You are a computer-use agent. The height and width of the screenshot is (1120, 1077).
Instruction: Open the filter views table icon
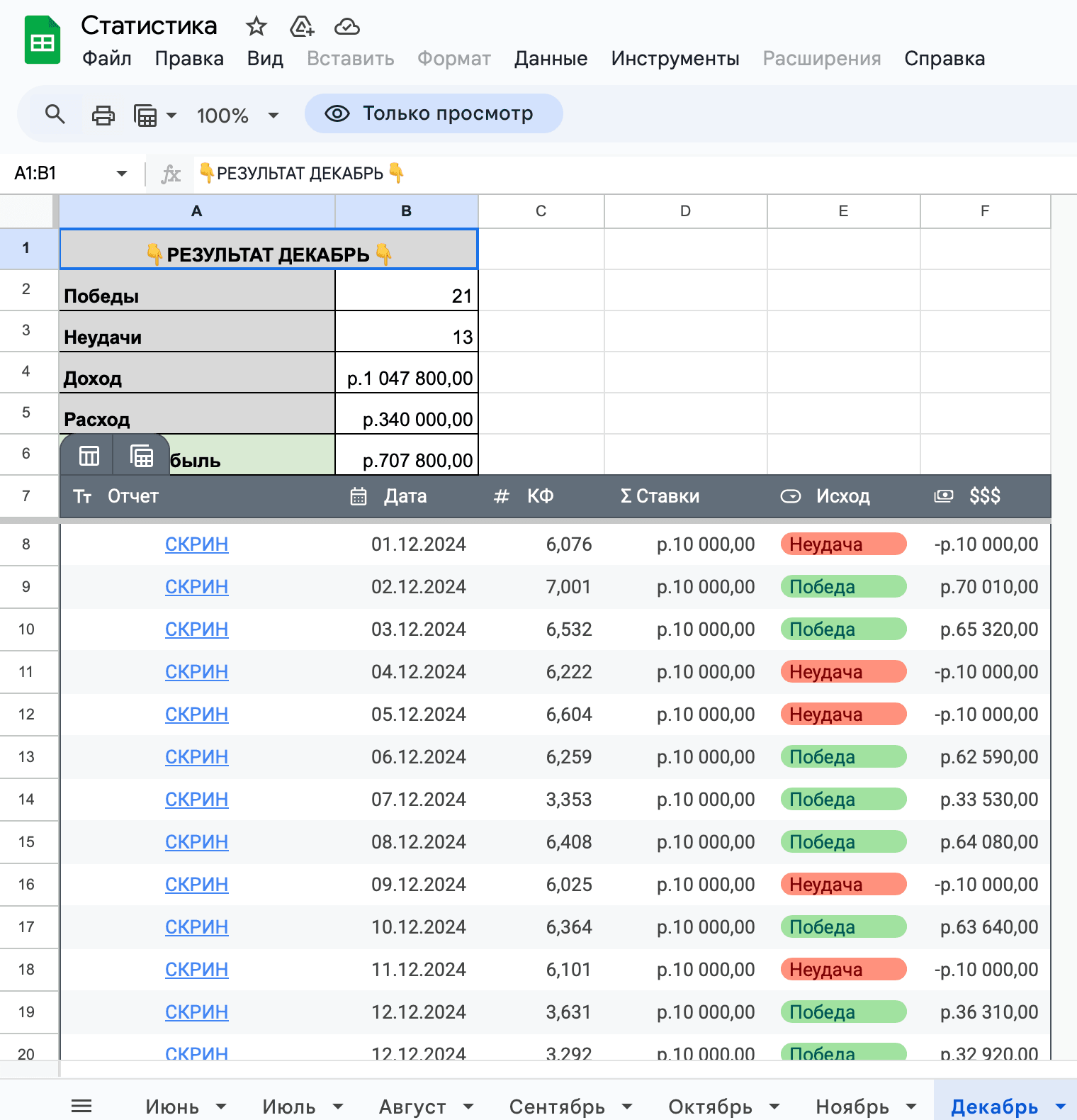(x=145, y=115)
